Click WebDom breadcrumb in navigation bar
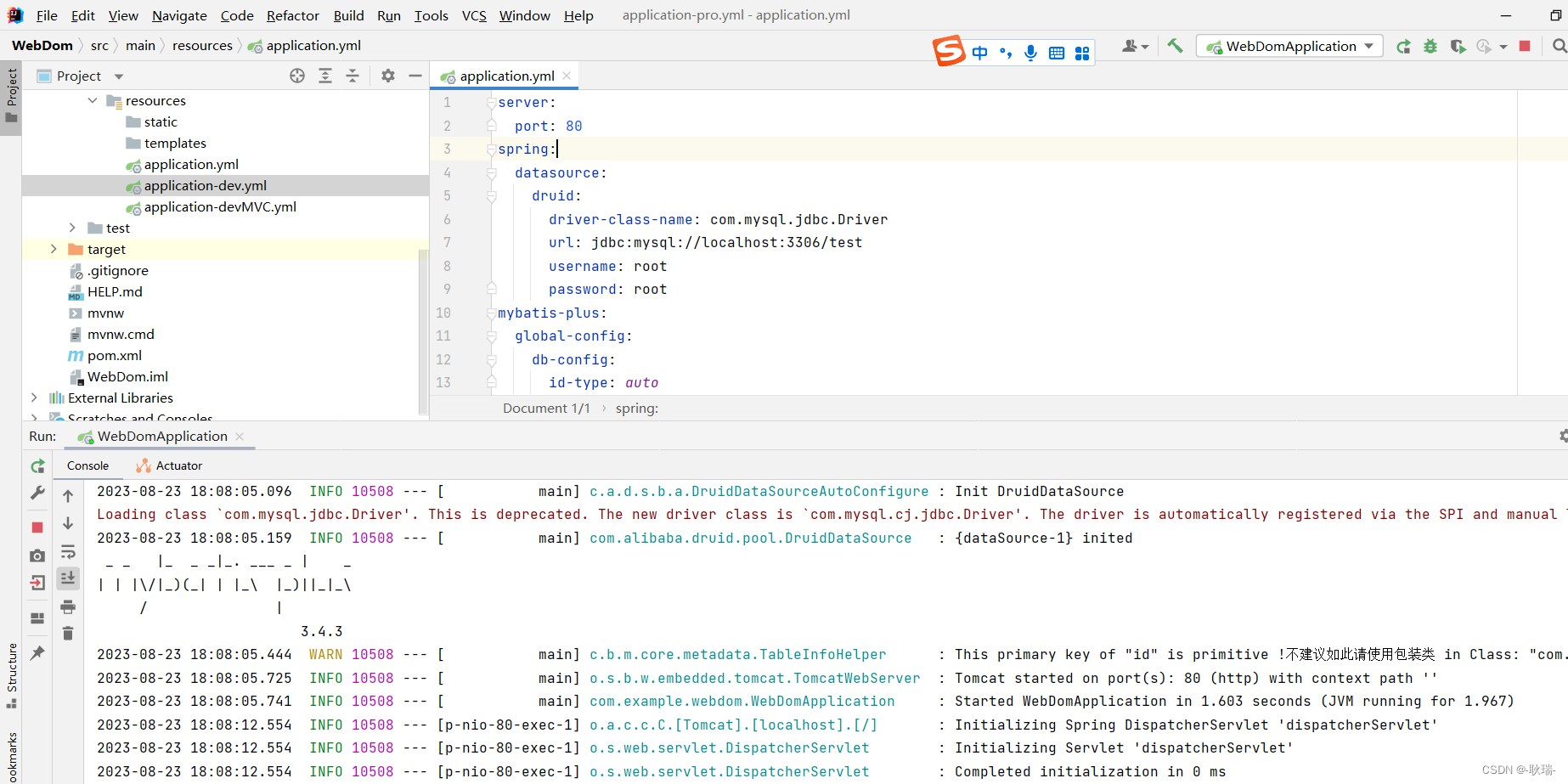Image resolution: width=1568 pixels, height=784 pixels. tap(42, 45)
